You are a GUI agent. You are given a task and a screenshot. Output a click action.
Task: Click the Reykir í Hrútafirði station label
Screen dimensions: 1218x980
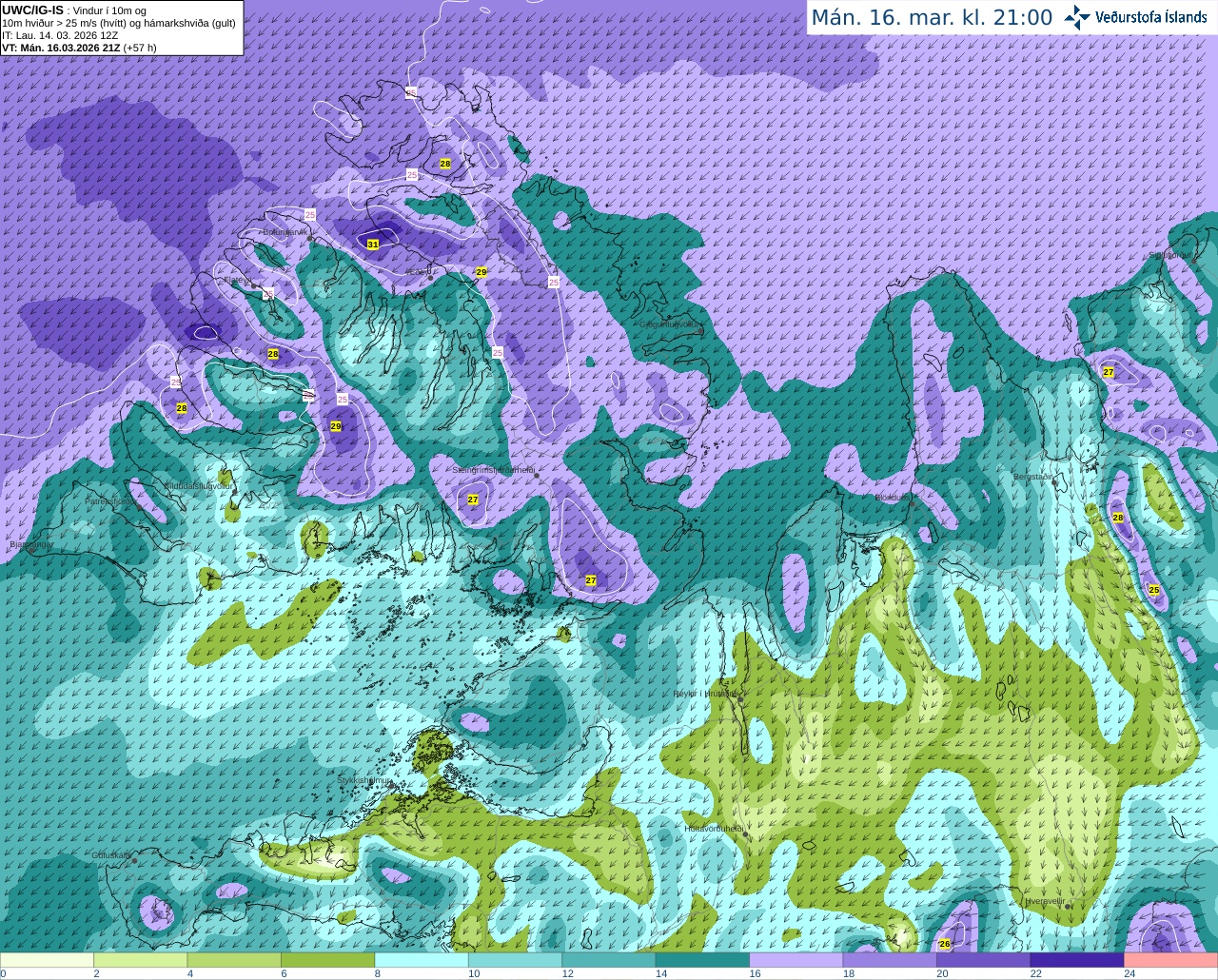point(705,694)
